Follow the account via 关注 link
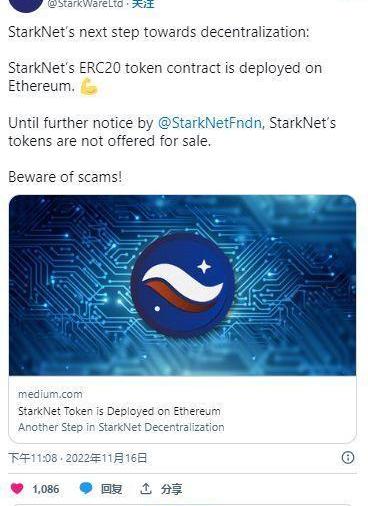Image resolution: width=368 pixels, height=506 pixels. point(143,4)
